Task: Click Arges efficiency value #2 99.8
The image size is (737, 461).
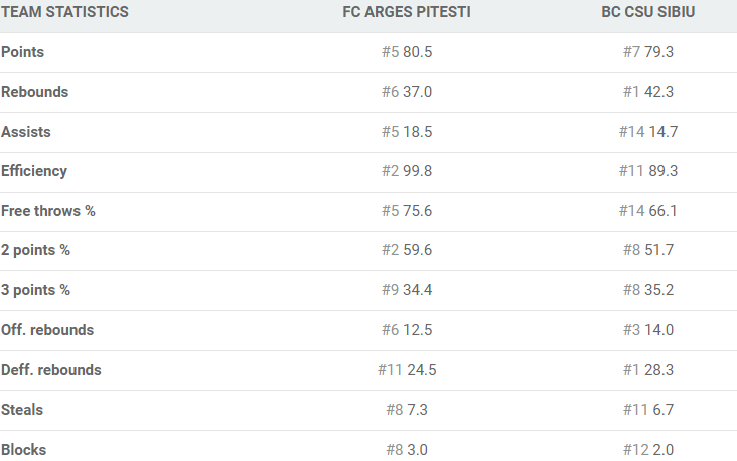Action: (x=407, y=171)
